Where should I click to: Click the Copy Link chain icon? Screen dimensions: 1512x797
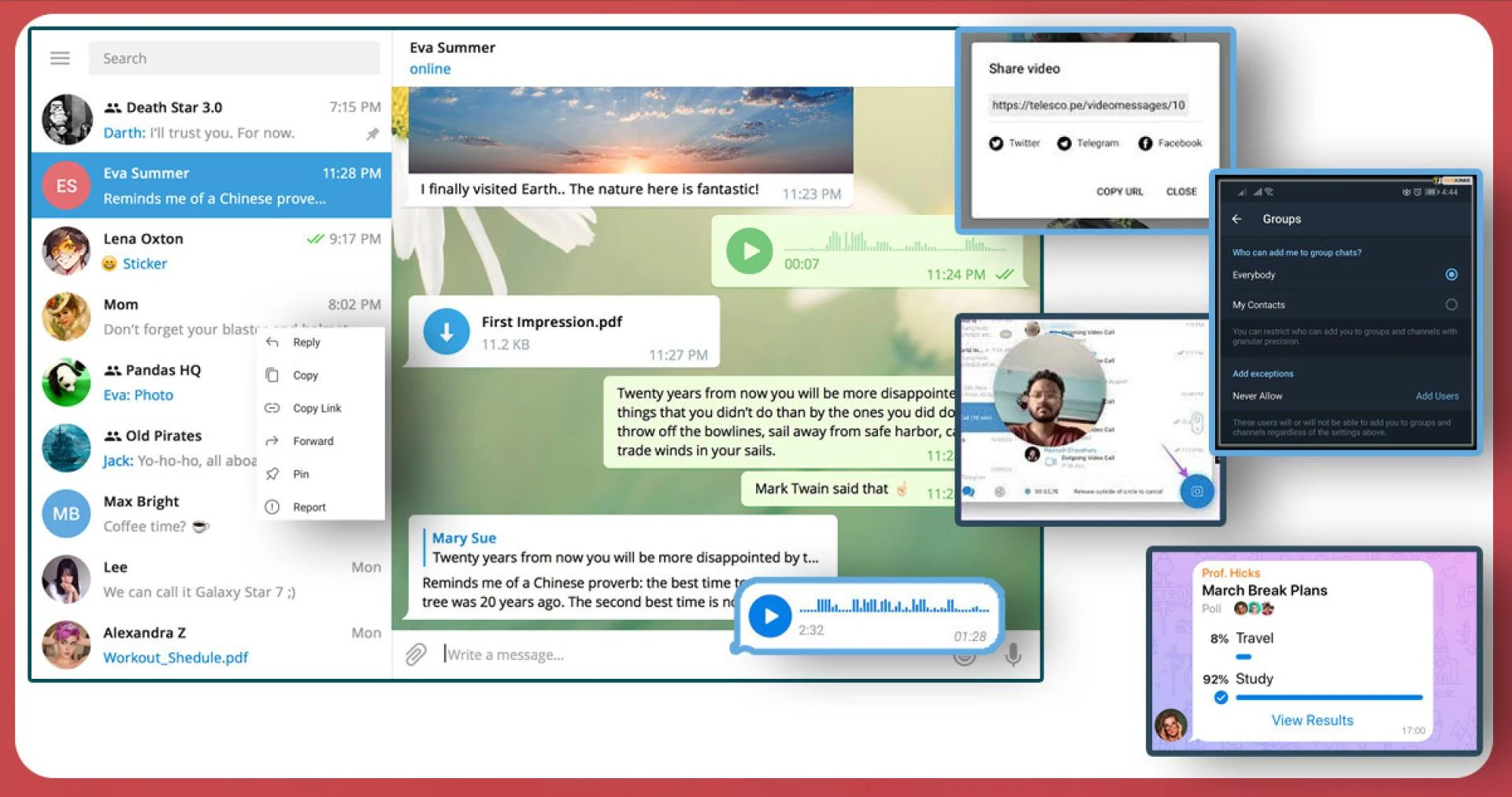(x=272, y=408)
